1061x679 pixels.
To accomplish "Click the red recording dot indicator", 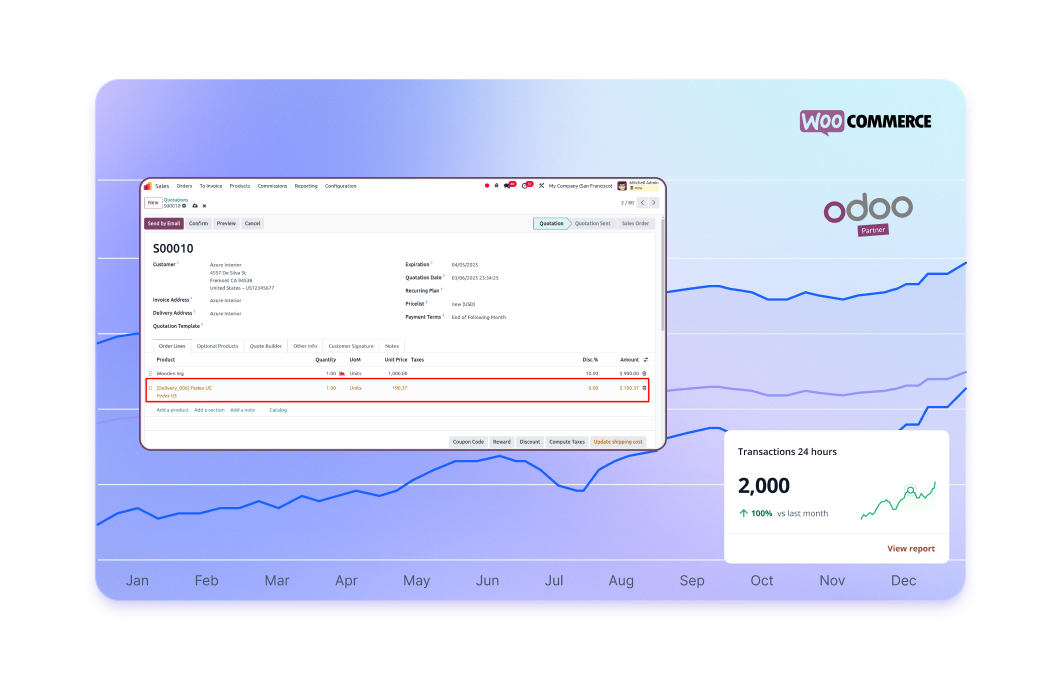I will [487, 185].
